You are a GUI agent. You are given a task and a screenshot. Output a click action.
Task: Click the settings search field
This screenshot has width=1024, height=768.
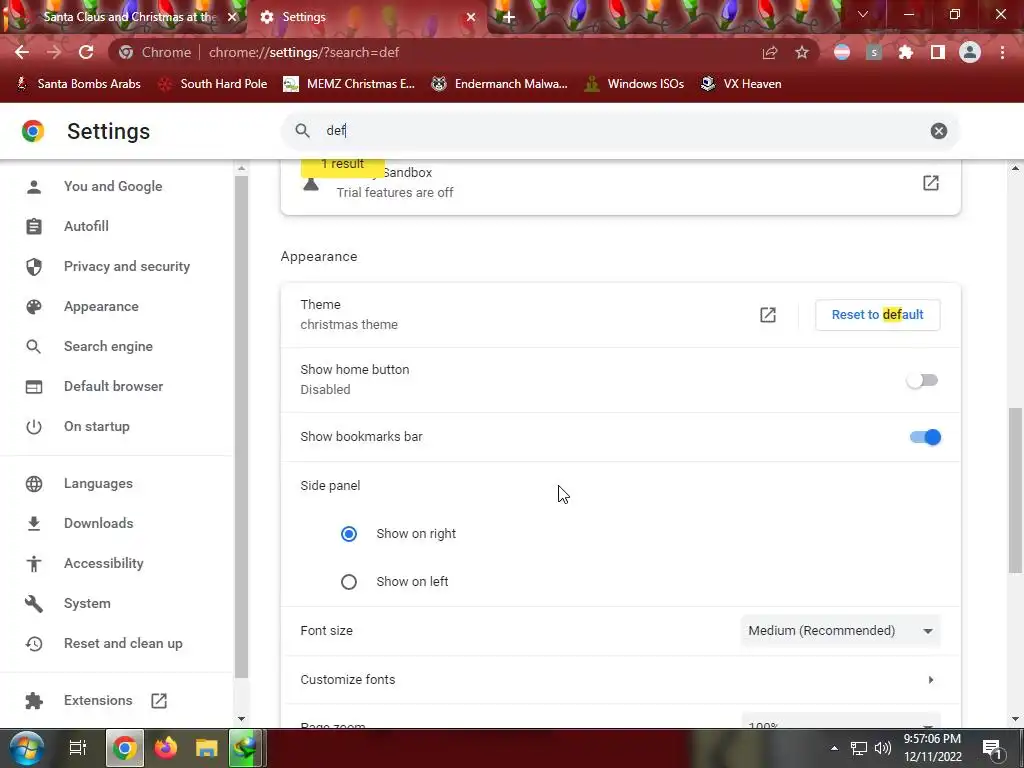(x=620, y=131)
